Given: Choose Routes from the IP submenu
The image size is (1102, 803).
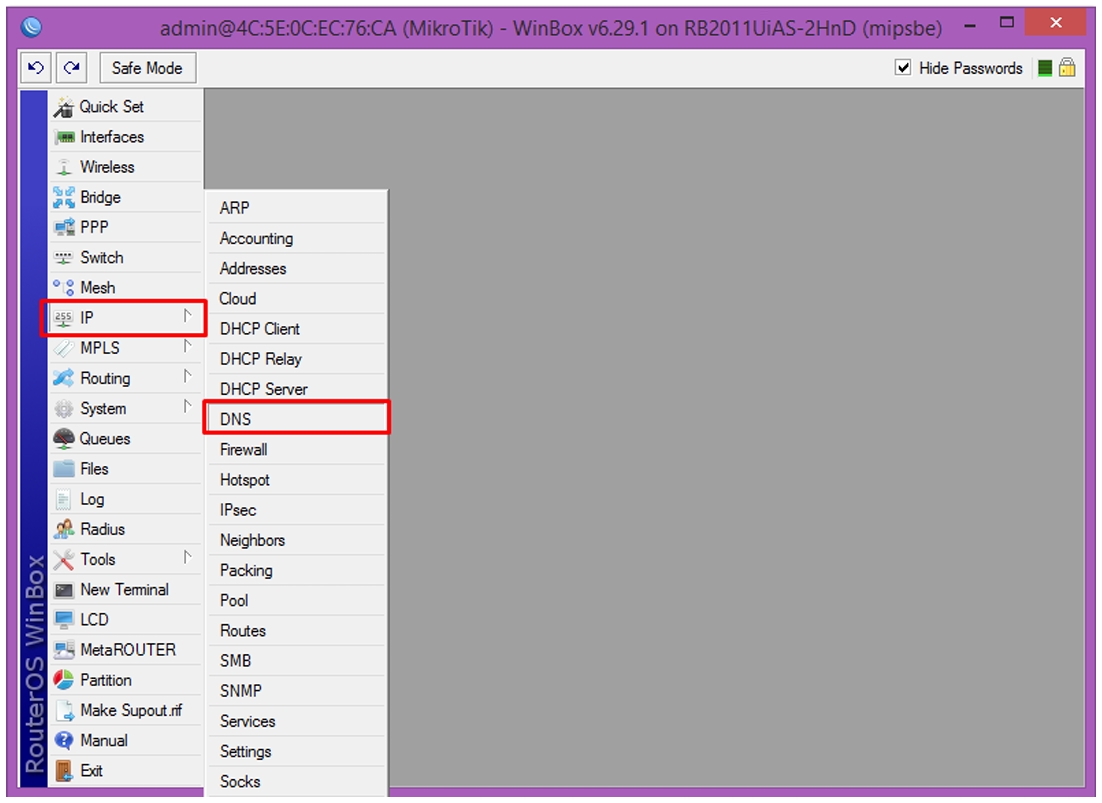Looking at the screenshot, I should pyautogui.click(x=297, y=631).
